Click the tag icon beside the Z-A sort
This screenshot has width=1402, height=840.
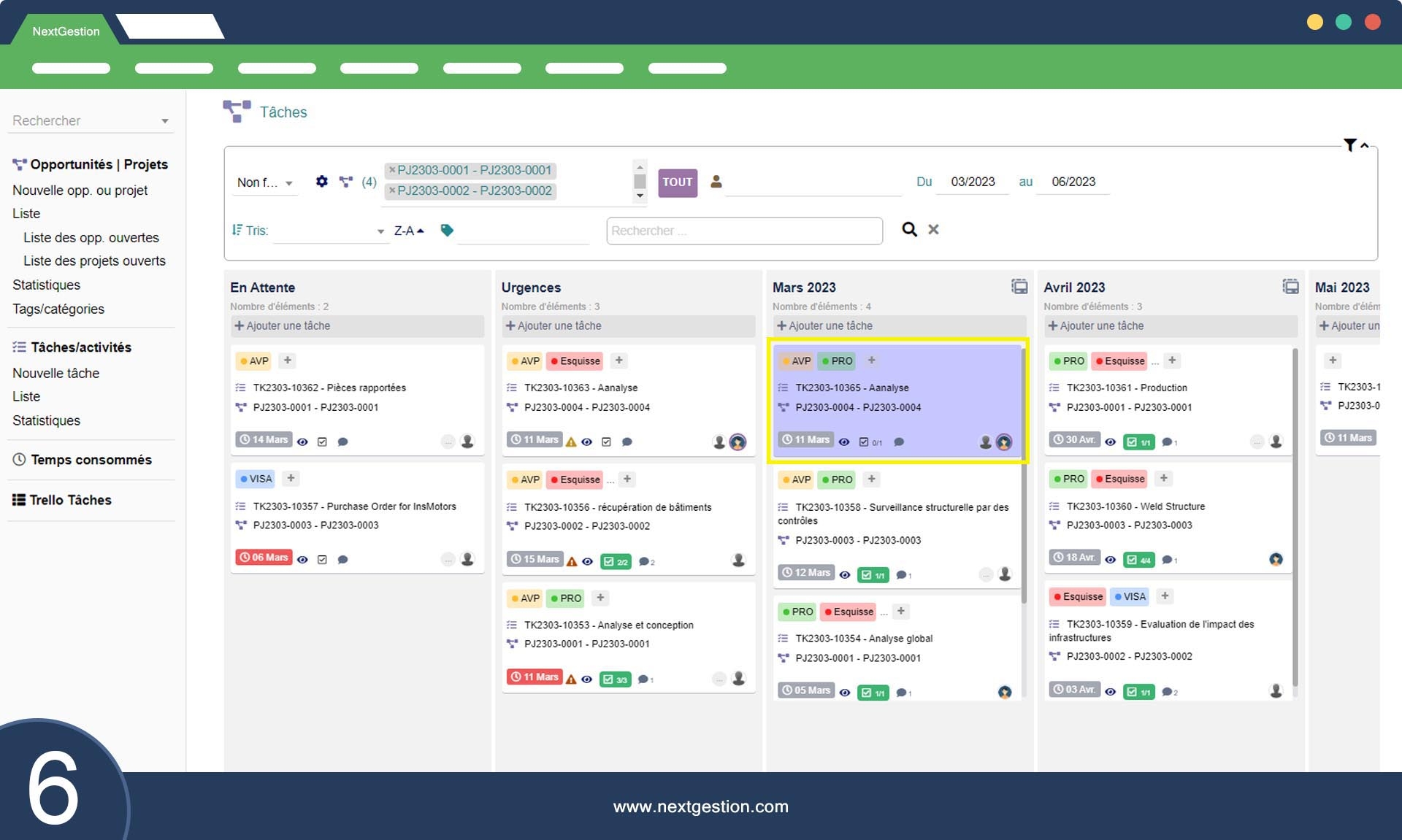point(447,230)
